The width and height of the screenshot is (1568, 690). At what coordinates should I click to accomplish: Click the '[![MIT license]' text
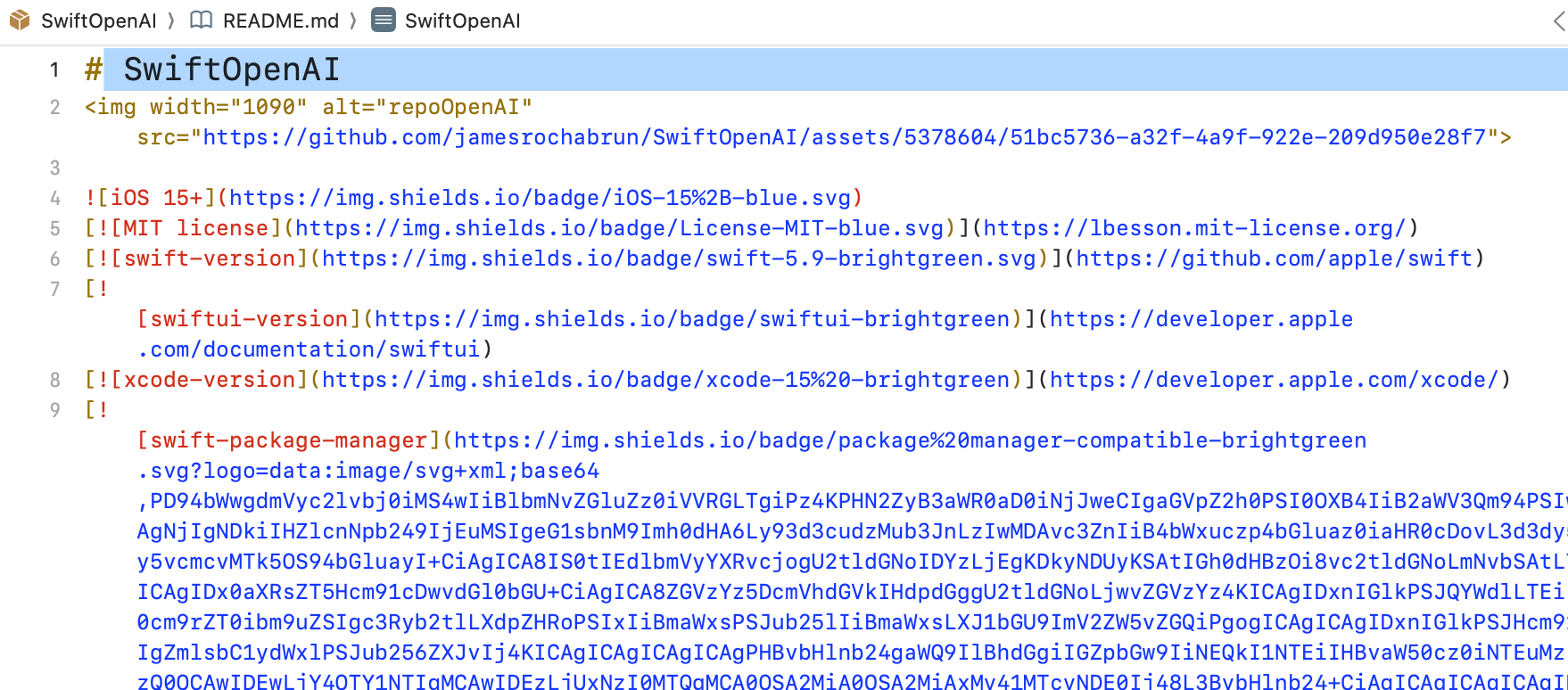click(183, 228)
